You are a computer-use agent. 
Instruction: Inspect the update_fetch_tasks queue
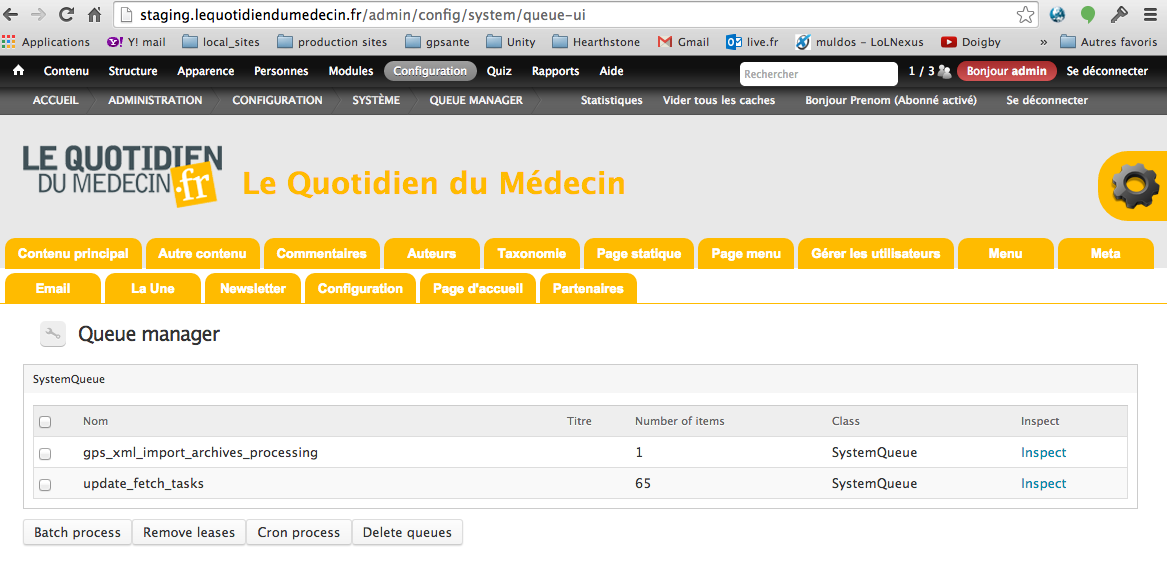(x=1043, y=484)
